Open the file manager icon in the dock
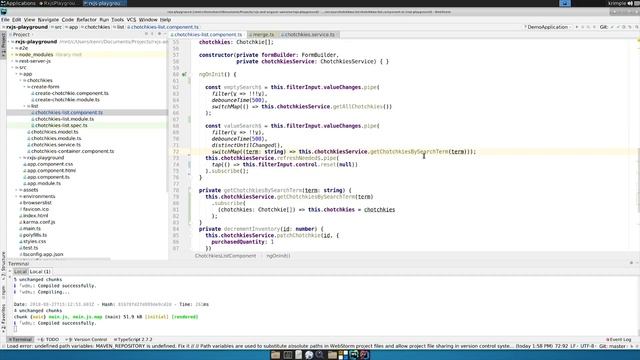This screenshot has width=640, height=360. [x=276, y=355]
